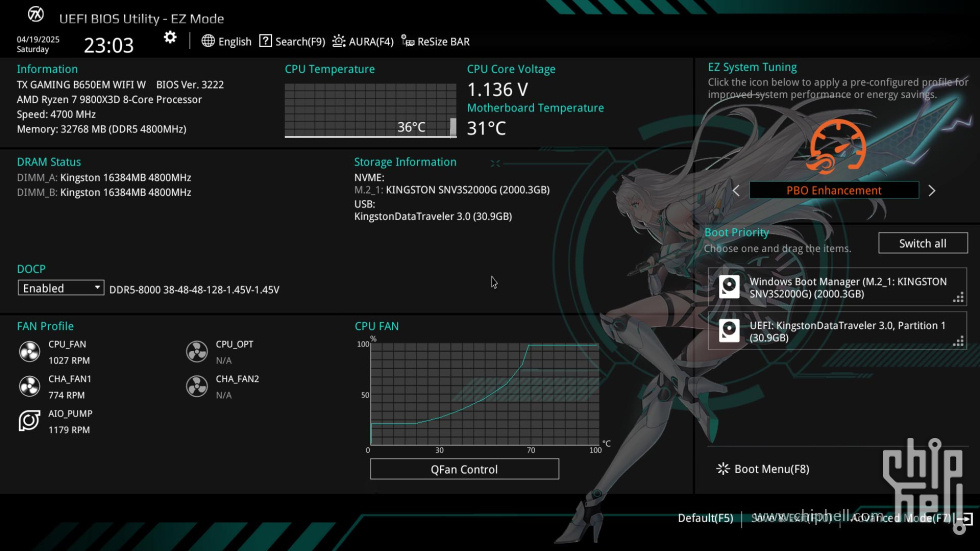Click the 1179 RPM AIO_PUMP value
Screen dimensions: 980x551
(69, 430)
